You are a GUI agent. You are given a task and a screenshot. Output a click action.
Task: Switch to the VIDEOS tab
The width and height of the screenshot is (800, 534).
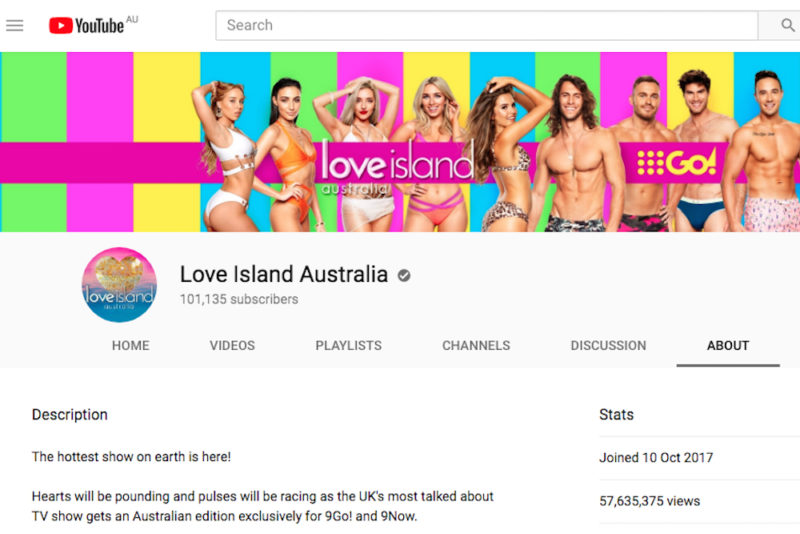[x=232, y=345]
